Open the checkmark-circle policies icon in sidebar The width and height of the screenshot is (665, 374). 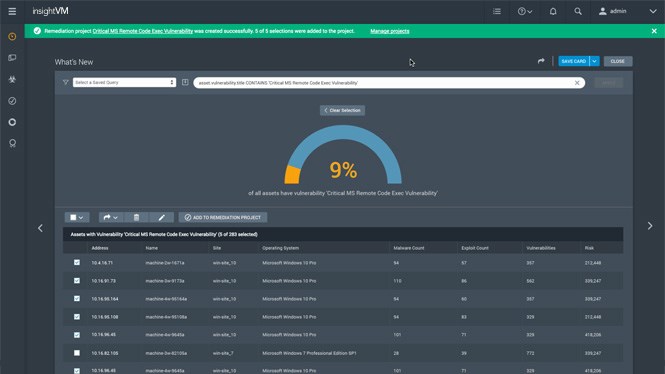(12, 100)
